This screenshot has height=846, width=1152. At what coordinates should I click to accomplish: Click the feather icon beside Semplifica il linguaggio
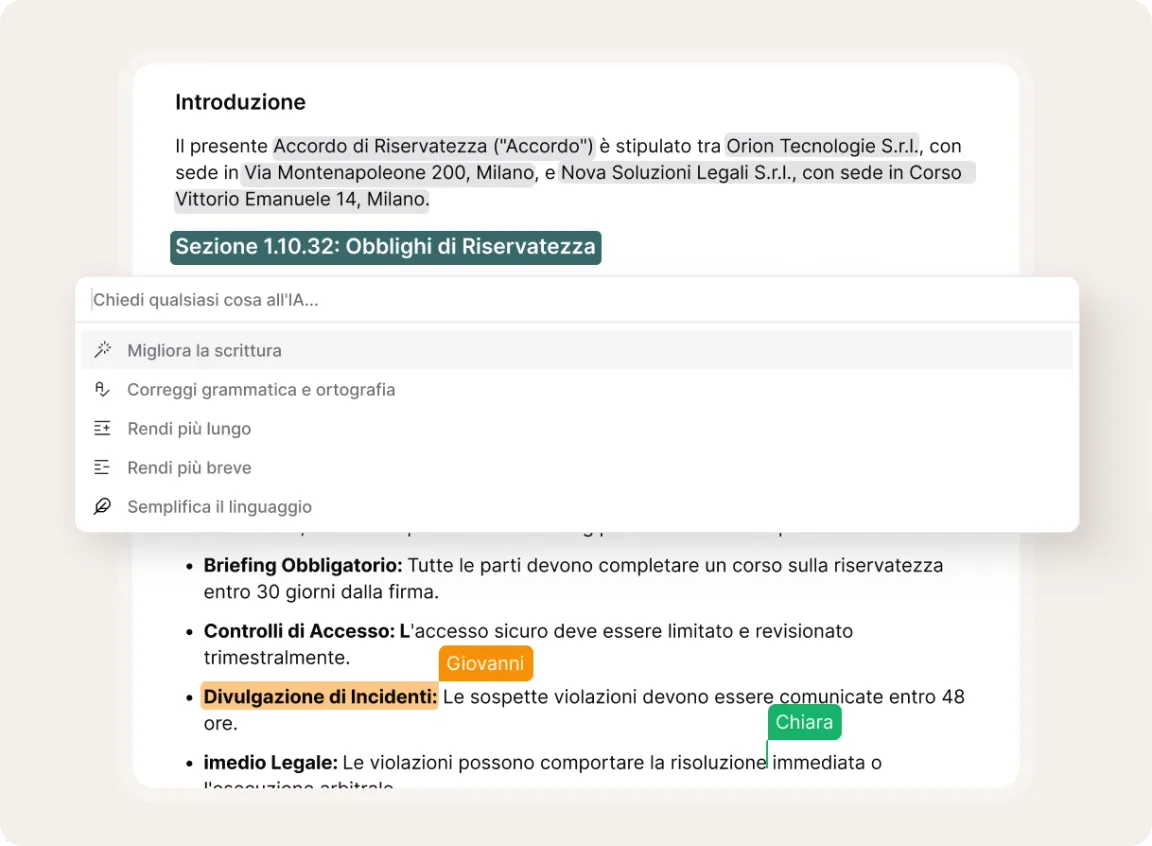coord(102,506)
